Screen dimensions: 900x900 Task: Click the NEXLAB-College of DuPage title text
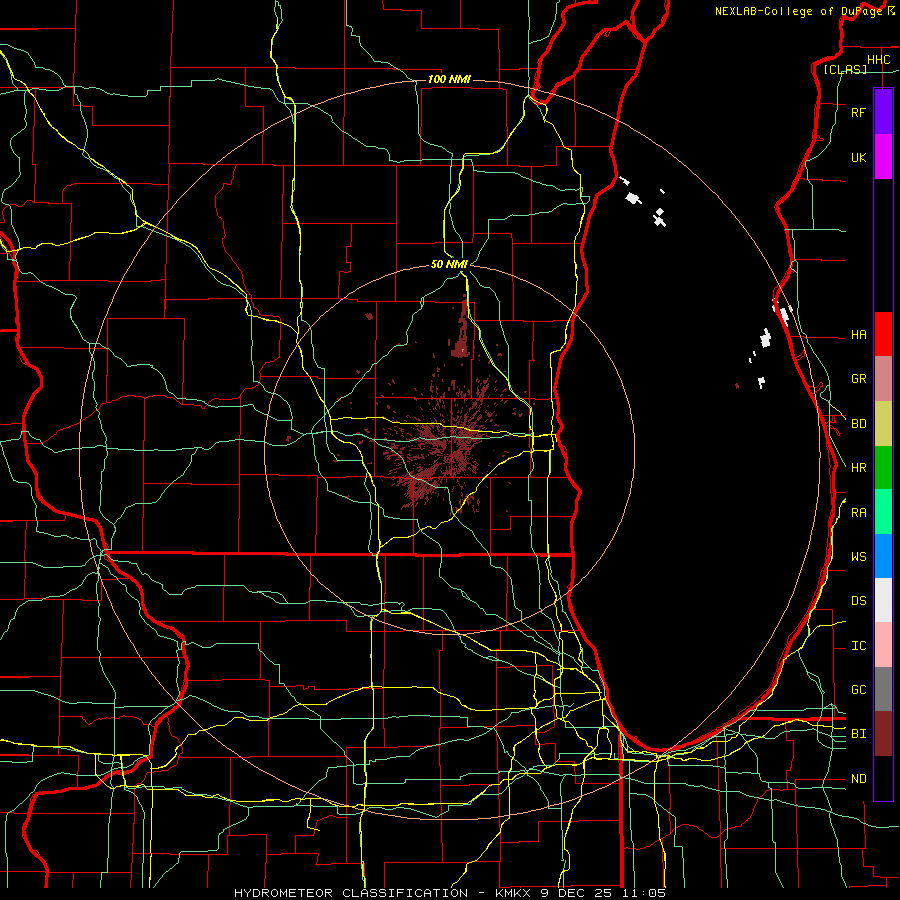pyautogui.click(x=798, y=11)
